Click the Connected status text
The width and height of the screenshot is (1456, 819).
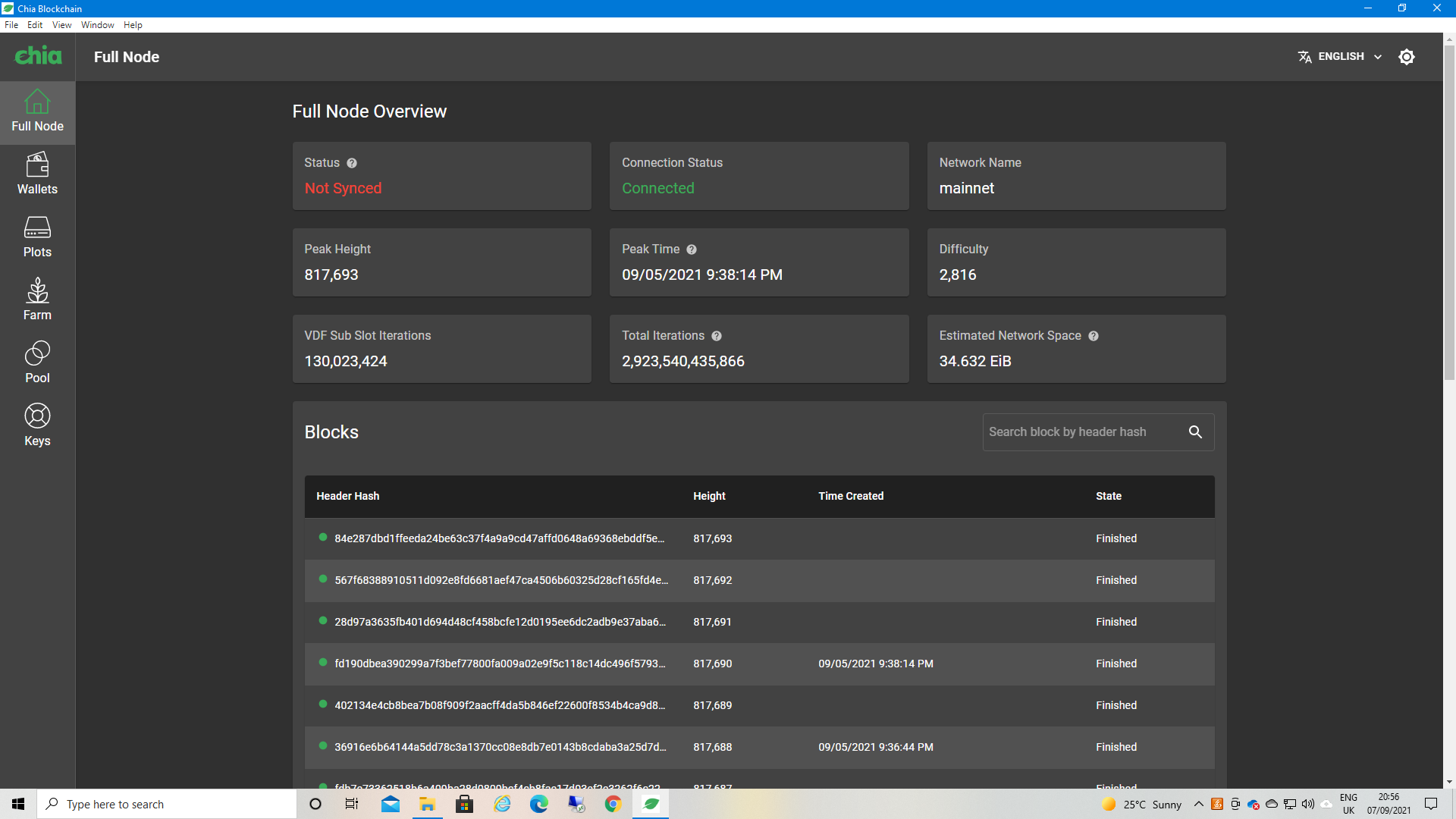point(657,188)
